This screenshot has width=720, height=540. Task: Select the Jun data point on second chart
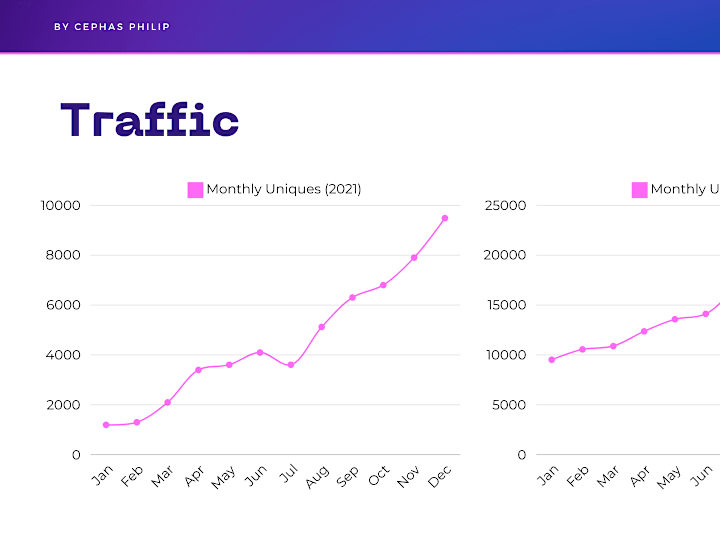pos(705,314)
